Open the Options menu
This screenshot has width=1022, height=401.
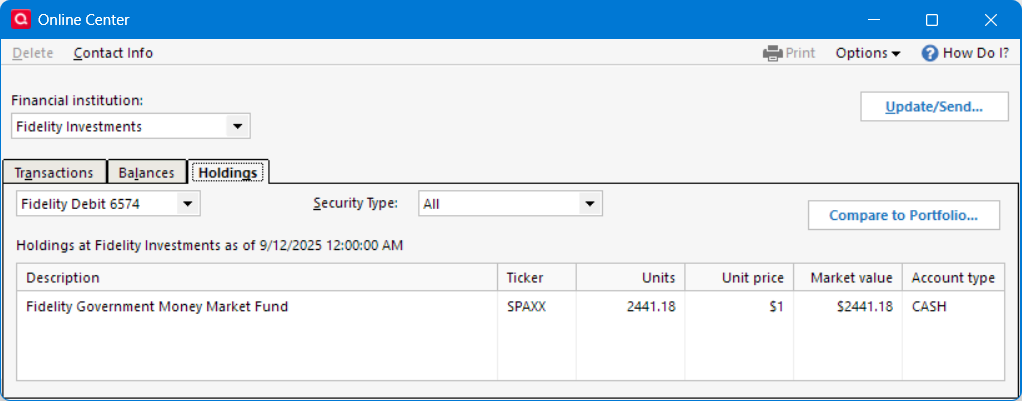tap(868, 53)
